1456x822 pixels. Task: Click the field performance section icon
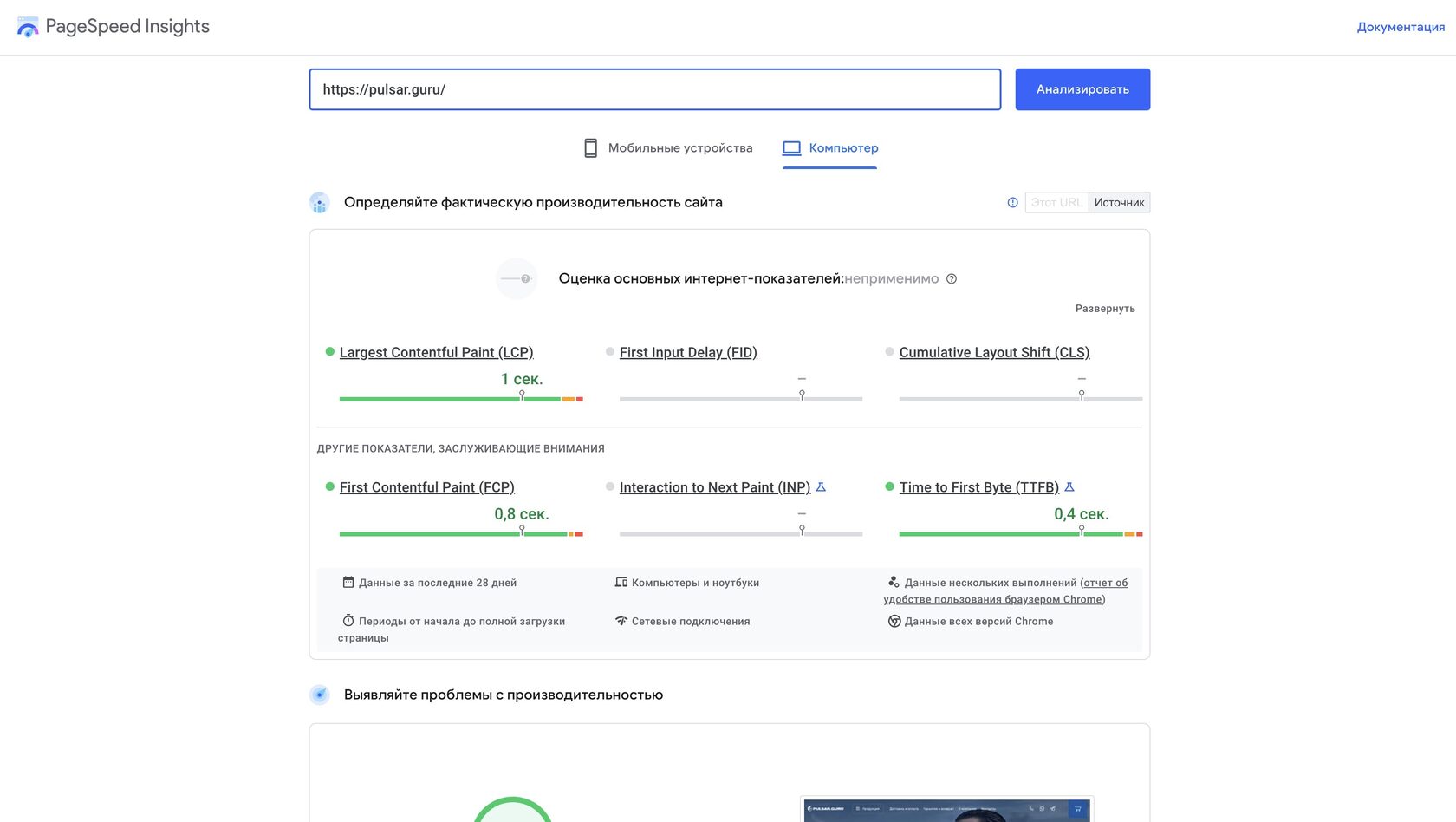[x=320, y=203]
